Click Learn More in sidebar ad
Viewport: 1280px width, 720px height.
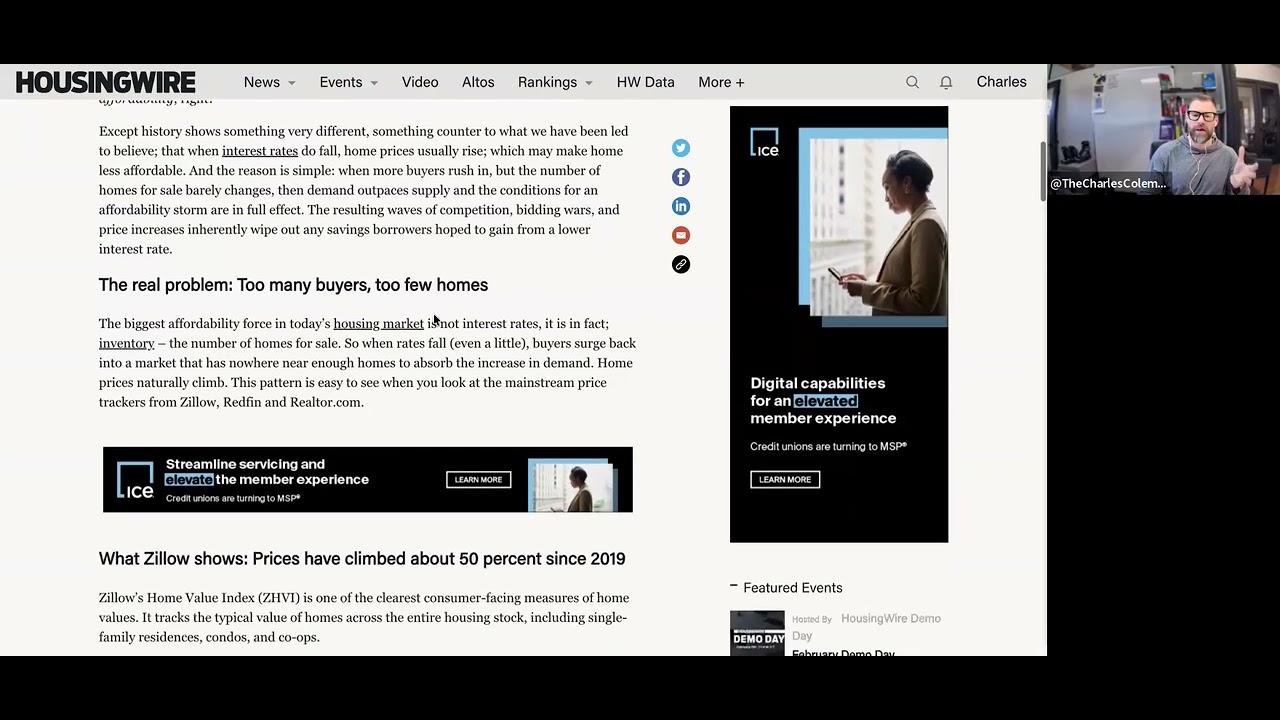coord(785,479)
